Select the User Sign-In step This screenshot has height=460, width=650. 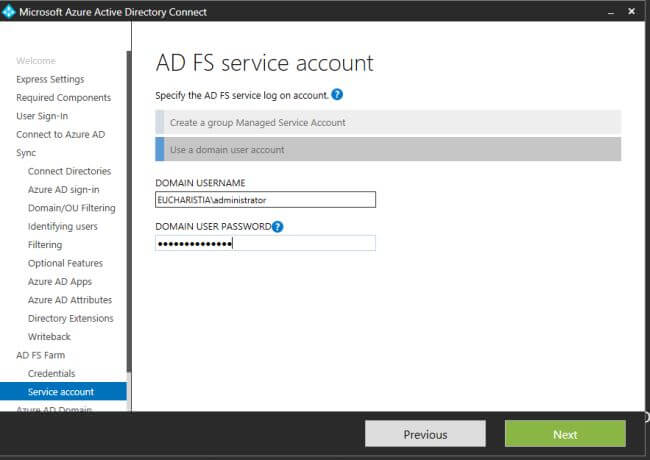click(42, 116)
